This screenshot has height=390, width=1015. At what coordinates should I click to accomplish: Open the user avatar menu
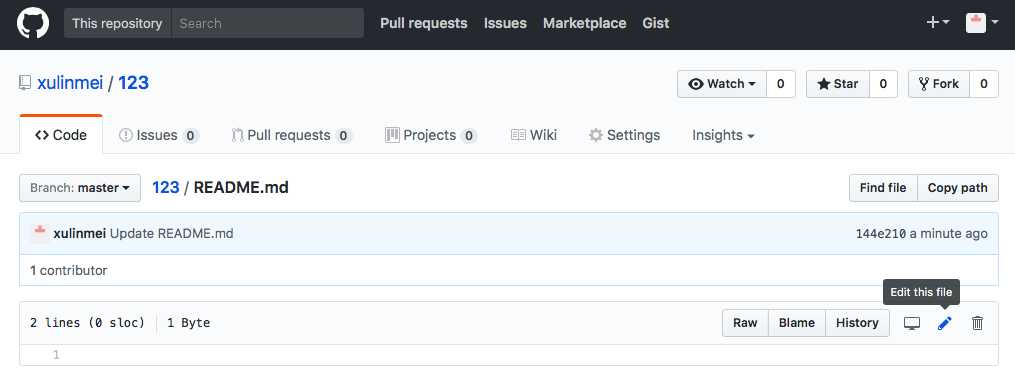[x=982, y=23]
